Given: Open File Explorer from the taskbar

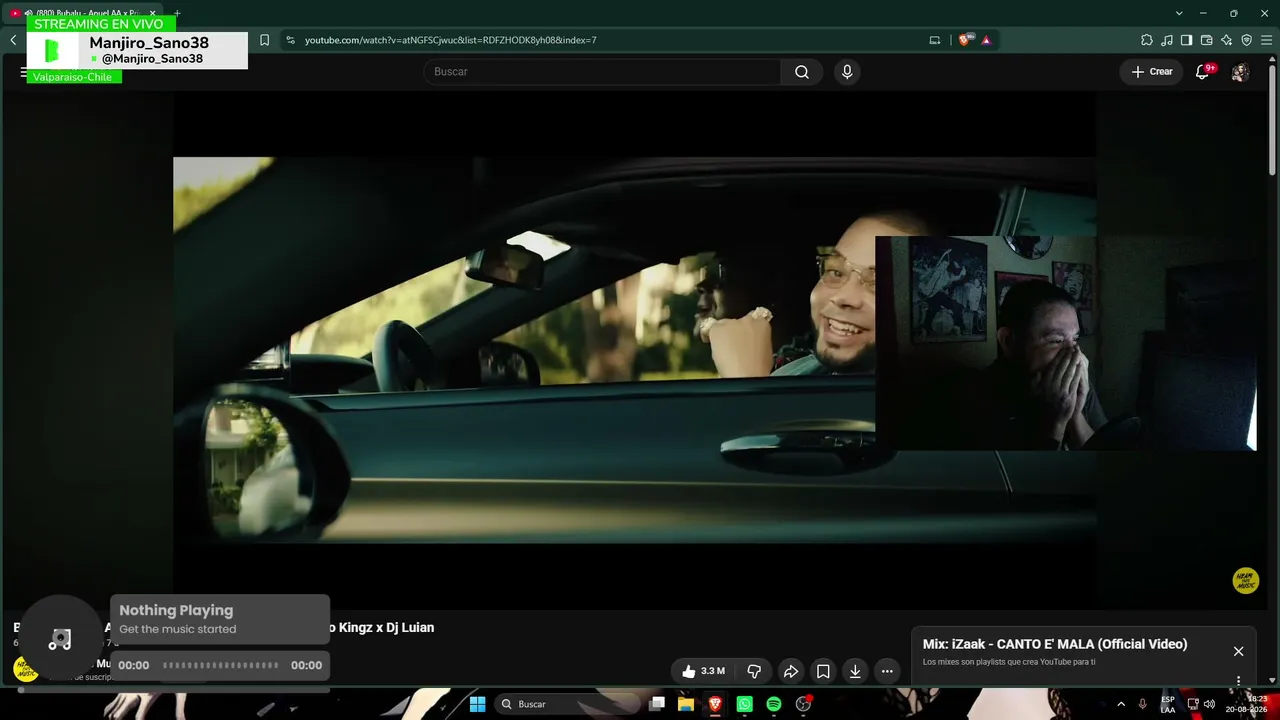Looking at the screenshot, I should pos(686,704).
